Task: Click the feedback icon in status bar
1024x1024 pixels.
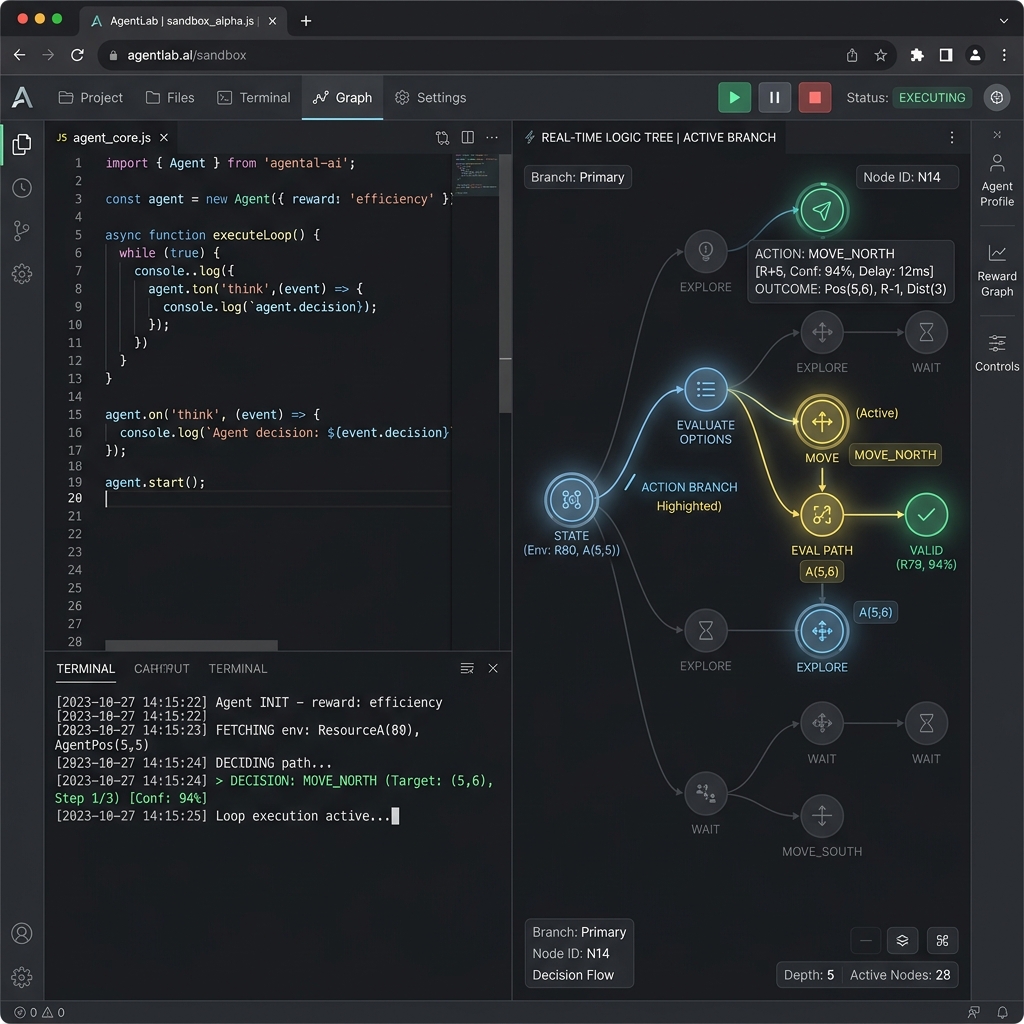Action: pos(974,1012)
